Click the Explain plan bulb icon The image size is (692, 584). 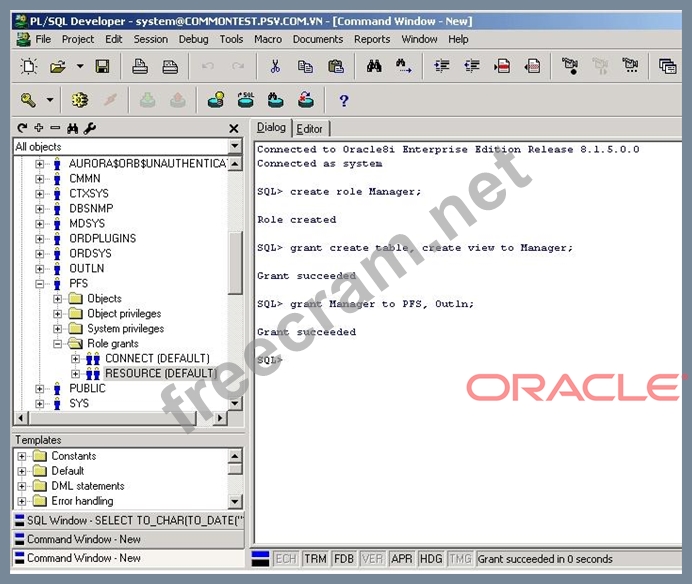(216, 100)
